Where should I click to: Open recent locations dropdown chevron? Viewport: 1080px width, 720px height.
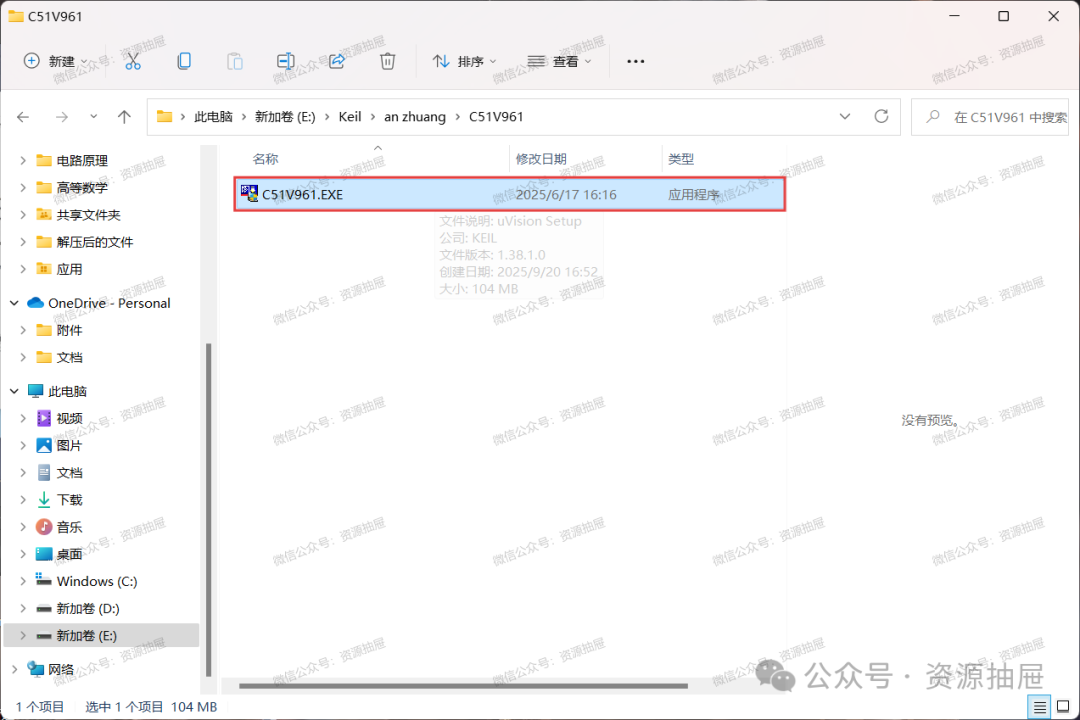pyautogui.click(x=94, y=117)
